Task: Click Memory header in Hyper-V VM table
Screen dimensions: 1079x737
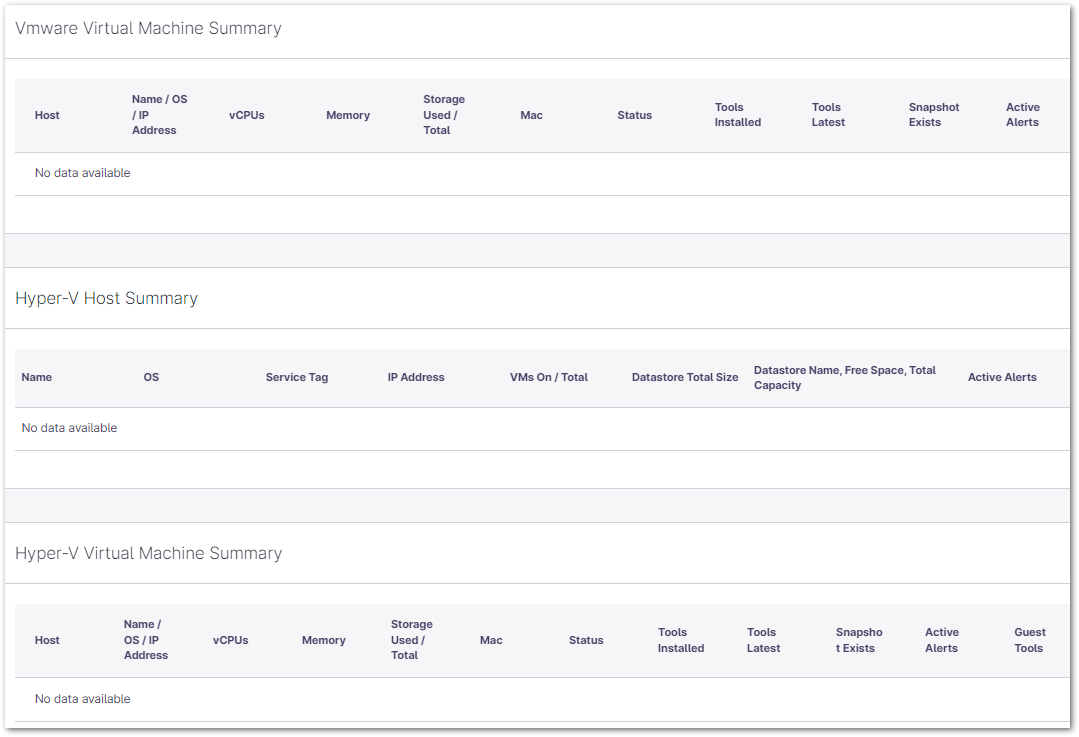Action: 323,640
